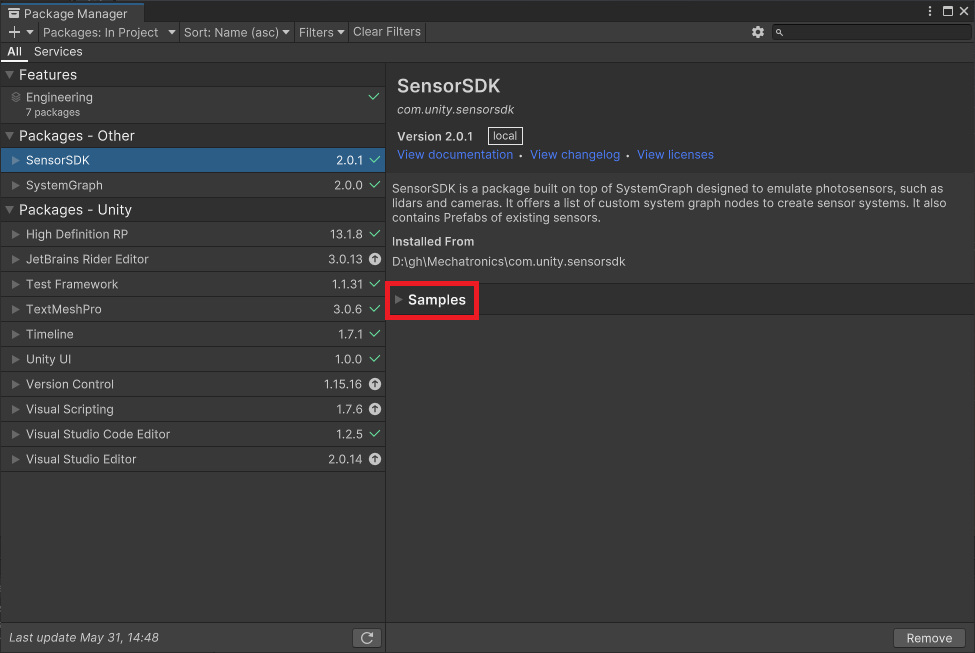
Task: Click the update-available icon for JetBrains Rider Editor
Action: [x=375, y=259]
